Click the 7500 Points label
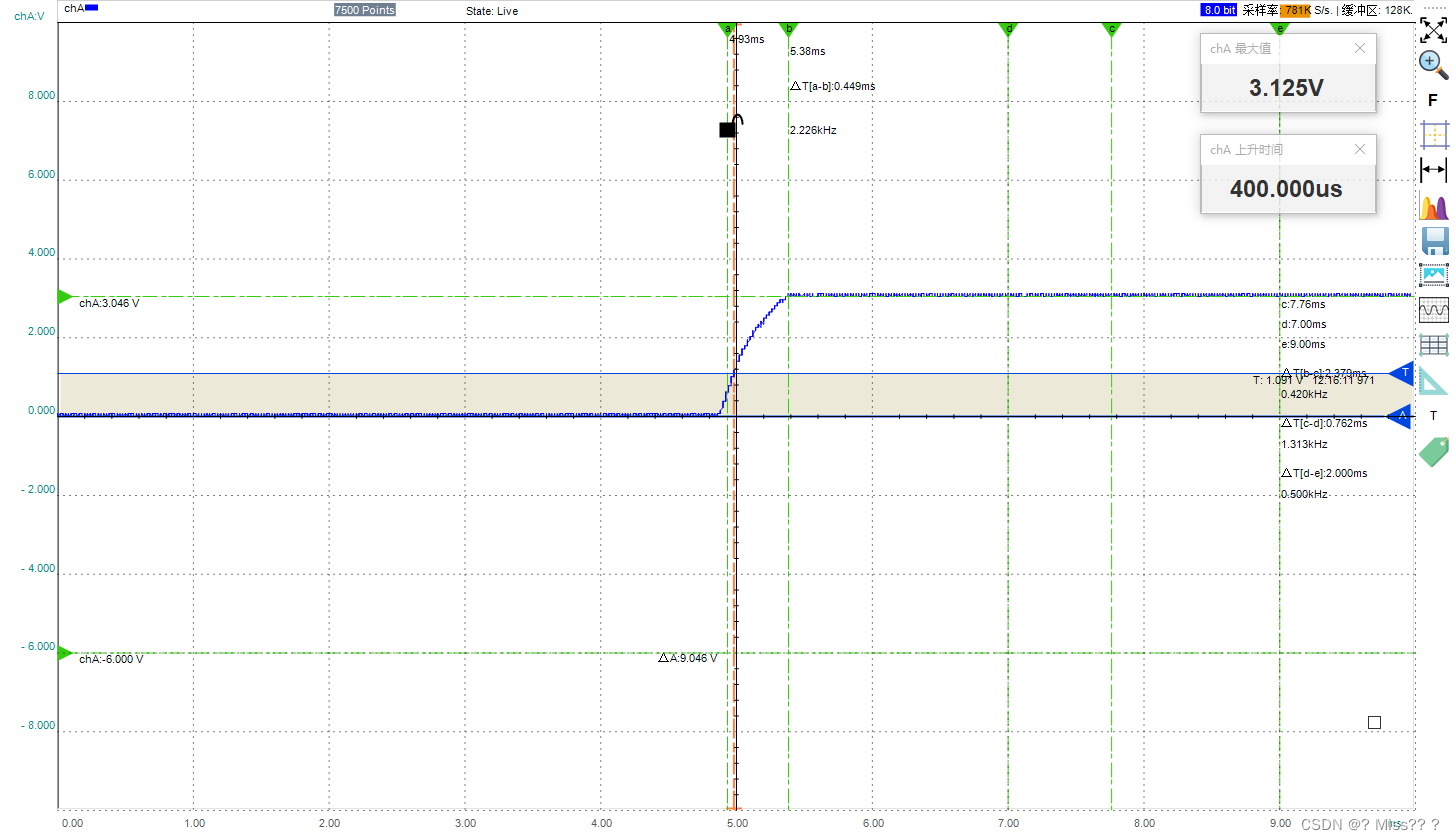The width and height of the screenshot is (1455, 840). click(x=364, y=10)
